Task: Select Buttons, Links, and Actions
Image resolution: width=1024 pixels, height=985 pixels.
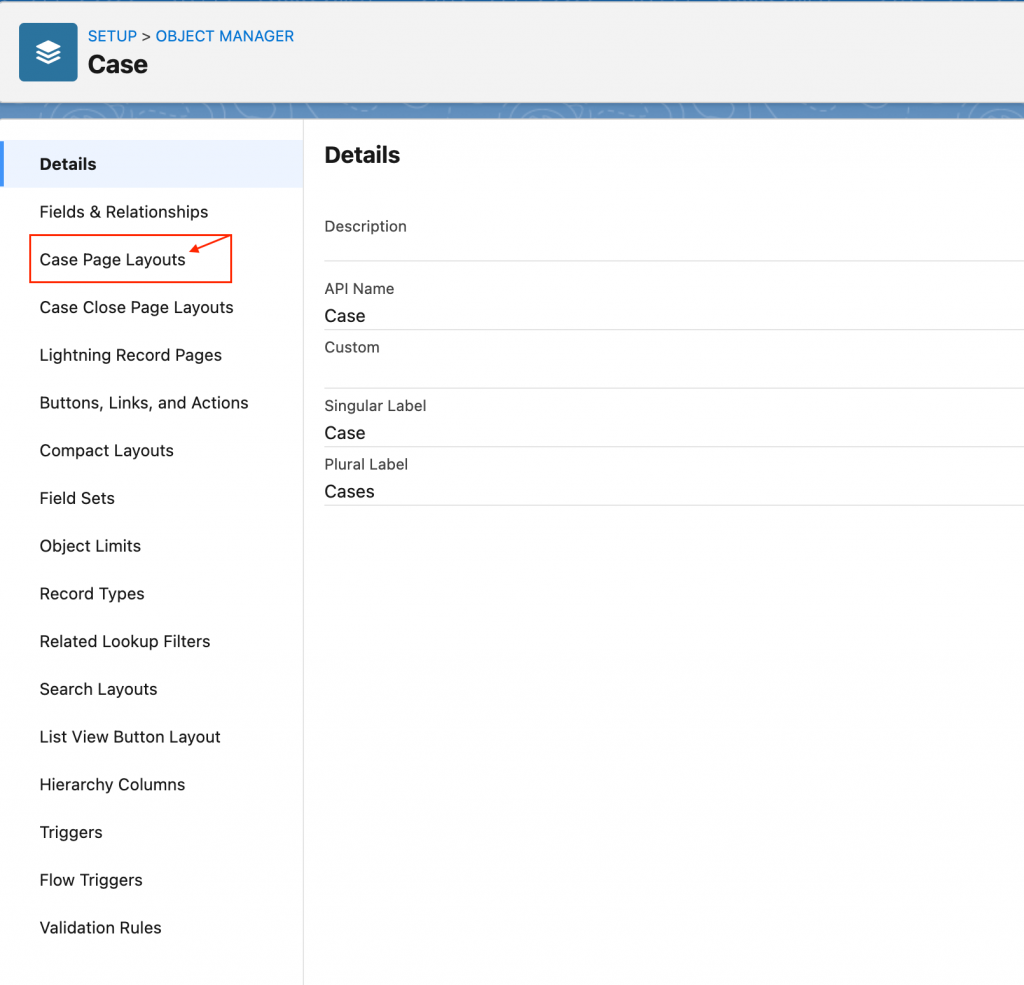Action: tap(144, 403)
